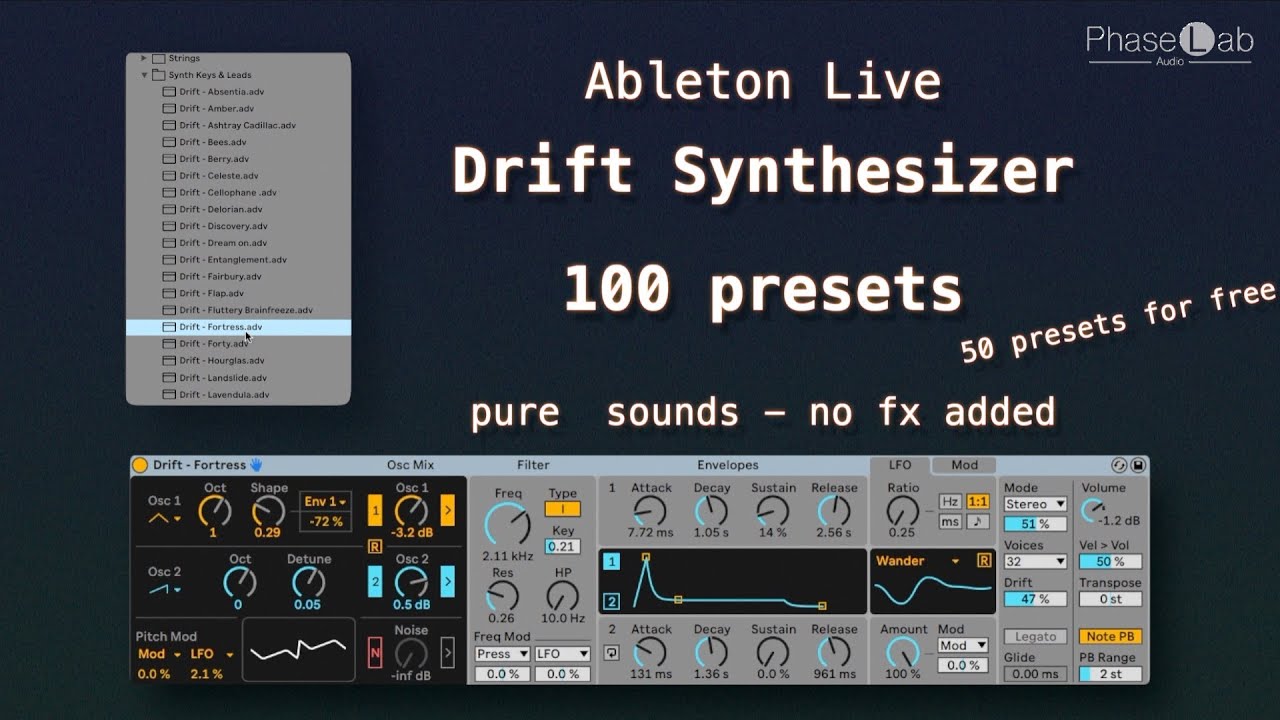Viewport: 1280px width, 720px height.
Task: Click envelope 1 Attack knob
Action: pos(651,511)
